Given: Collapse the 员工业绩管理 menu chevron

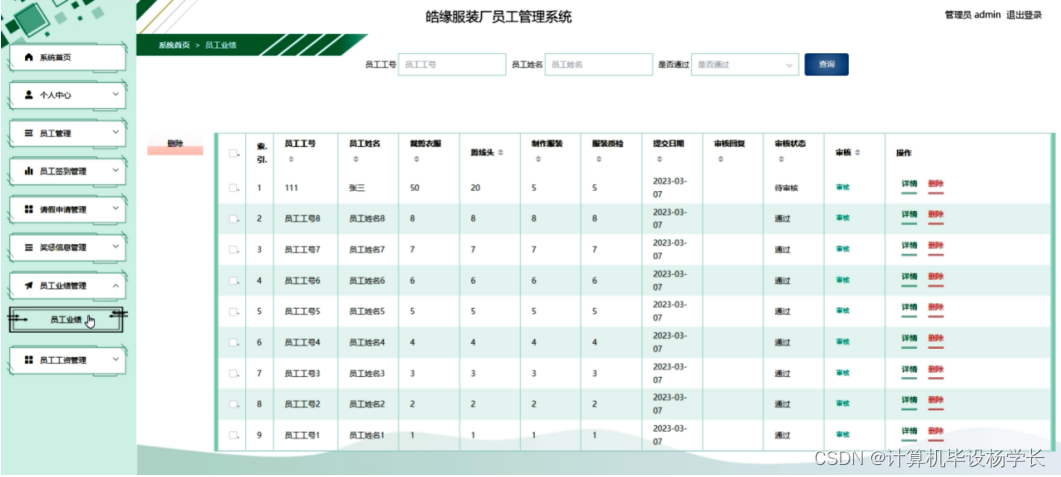Looking at the screenshot, I should click(x=116, y=286).
